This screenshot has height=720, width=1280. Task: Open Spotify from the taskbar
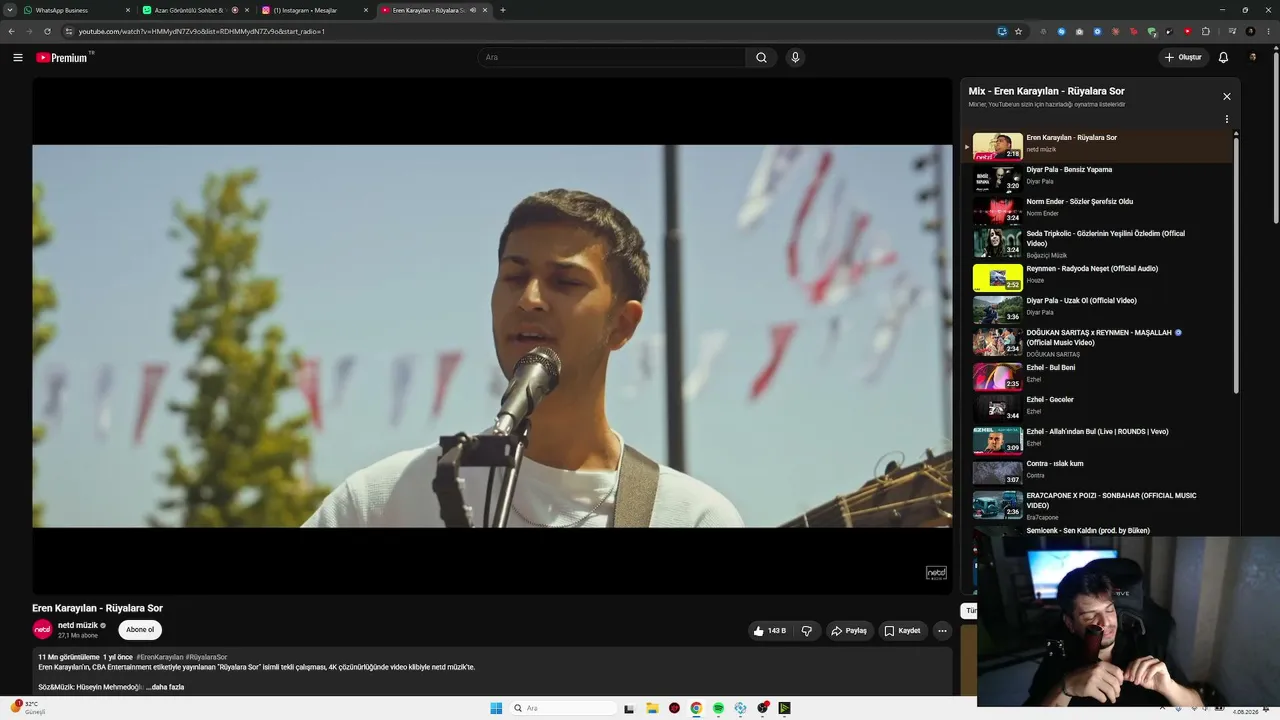[718, 708]
